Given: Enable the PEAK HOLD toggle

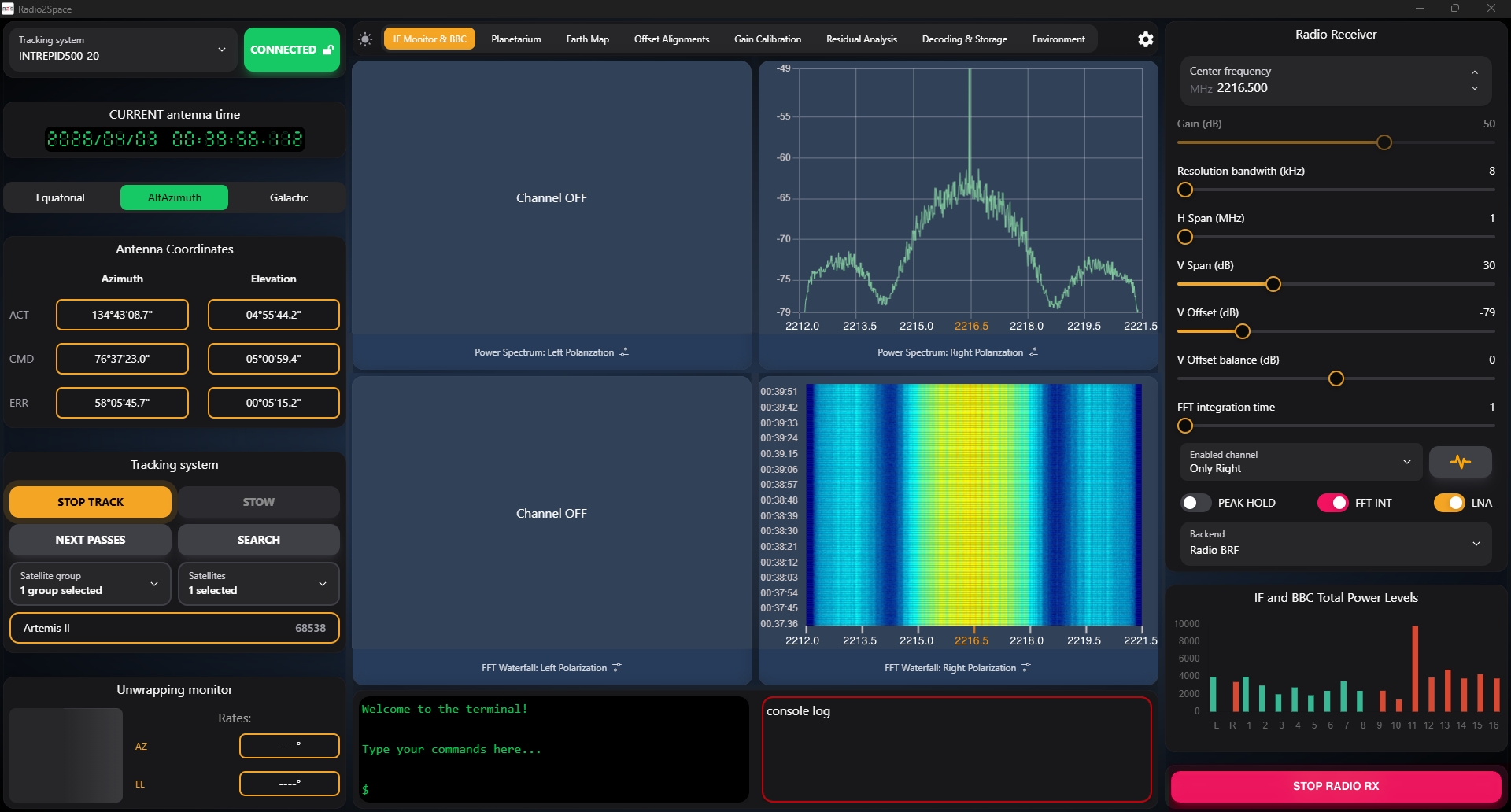Looking at the screenshot, I should click(x=1195, y=503).
